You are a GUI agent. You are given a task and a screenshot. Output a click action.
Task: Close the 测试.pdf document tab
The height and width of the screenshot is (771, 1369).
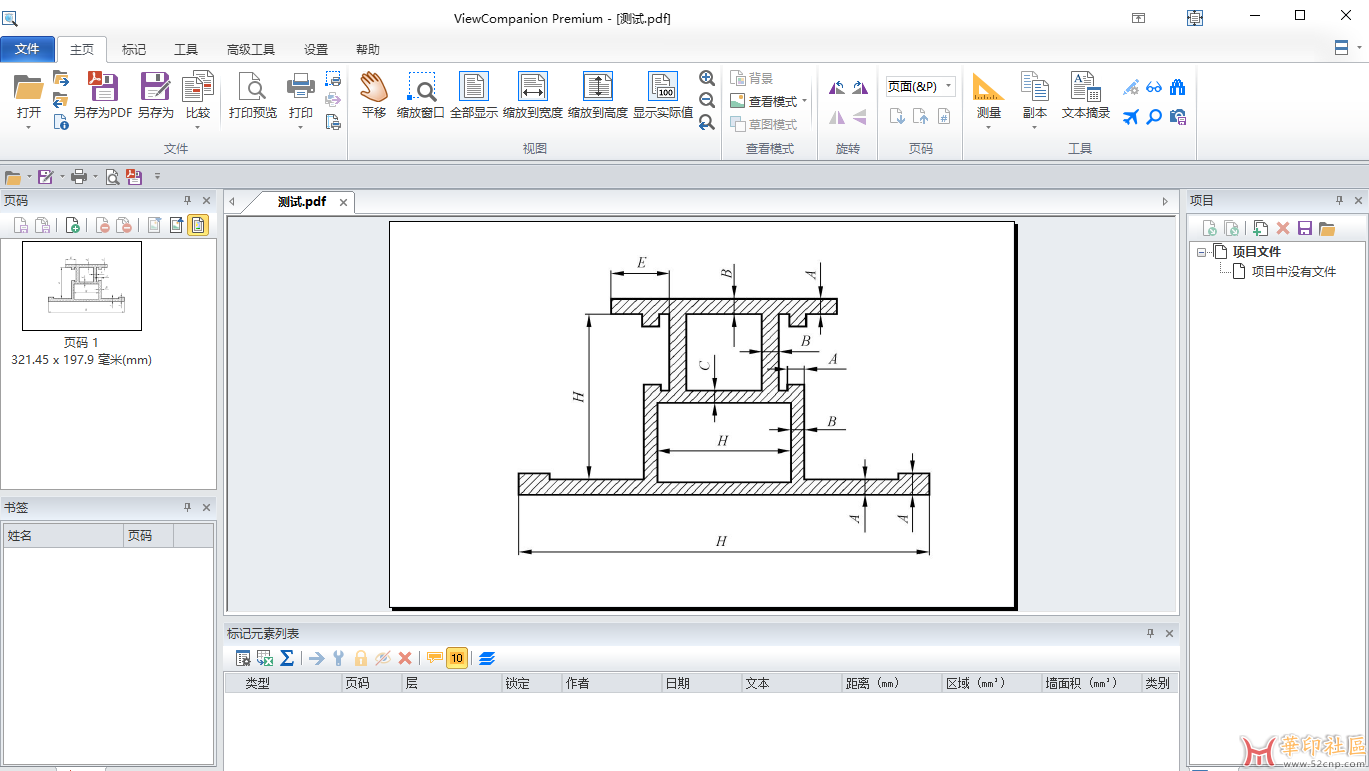(343, 202)
